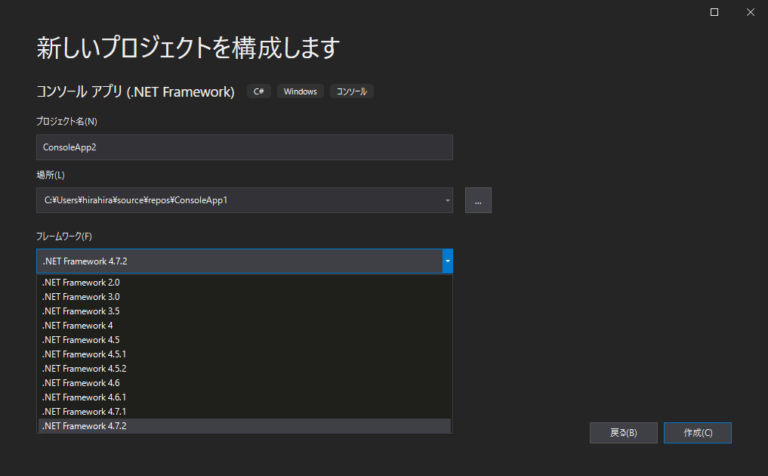Choose .NET Framework 4.7.1 entry
The width and height of the screenshot is (768, 476).
[244, 412]
